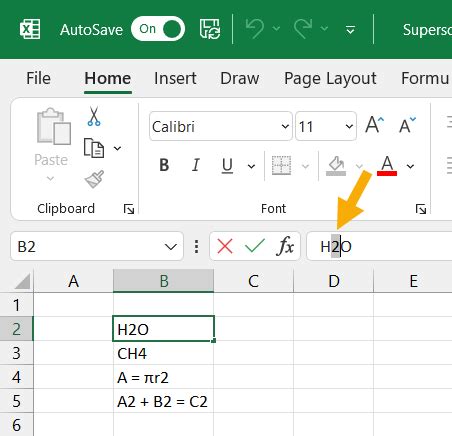Open the Copy options dropdown
Image resolution: width=452 pixels, height=436 pixels.
click(x=118, y=148)
